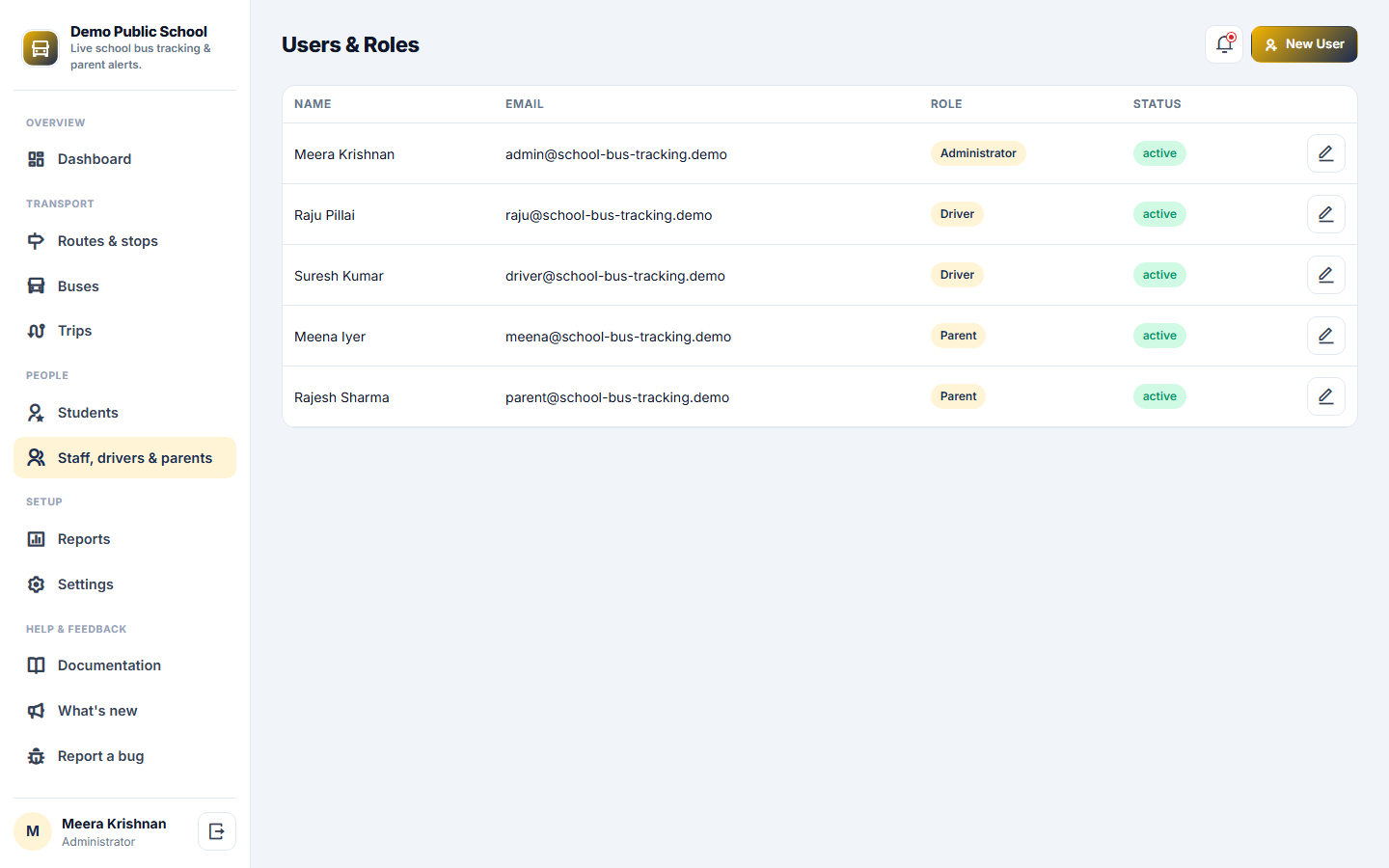Select email driver@school-bus-tracking.demo

coord(615,276)
